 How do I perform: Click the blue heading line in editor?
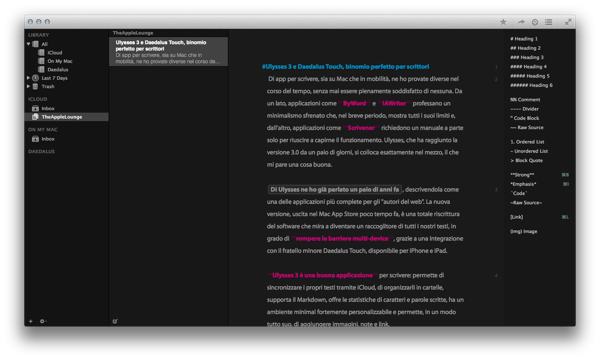[346, 67]
